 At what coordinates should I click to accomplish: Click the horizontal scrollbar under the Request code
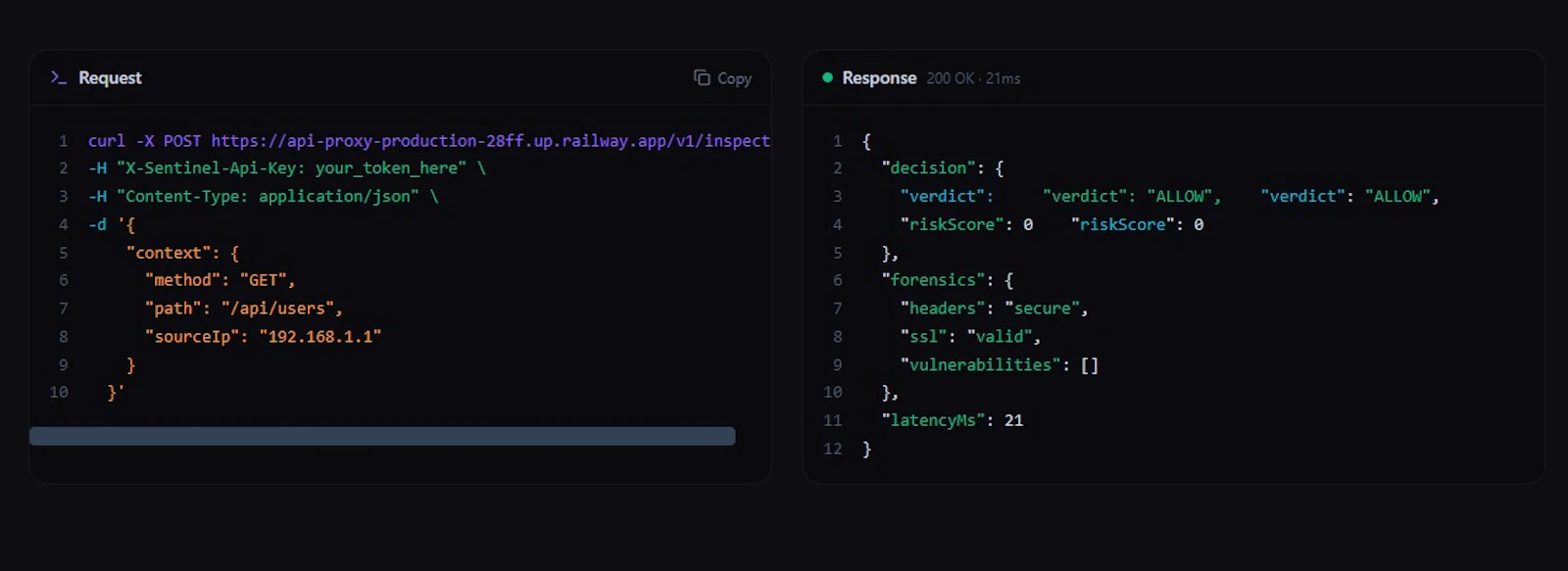pyautogui.click(x=382, y=436)
